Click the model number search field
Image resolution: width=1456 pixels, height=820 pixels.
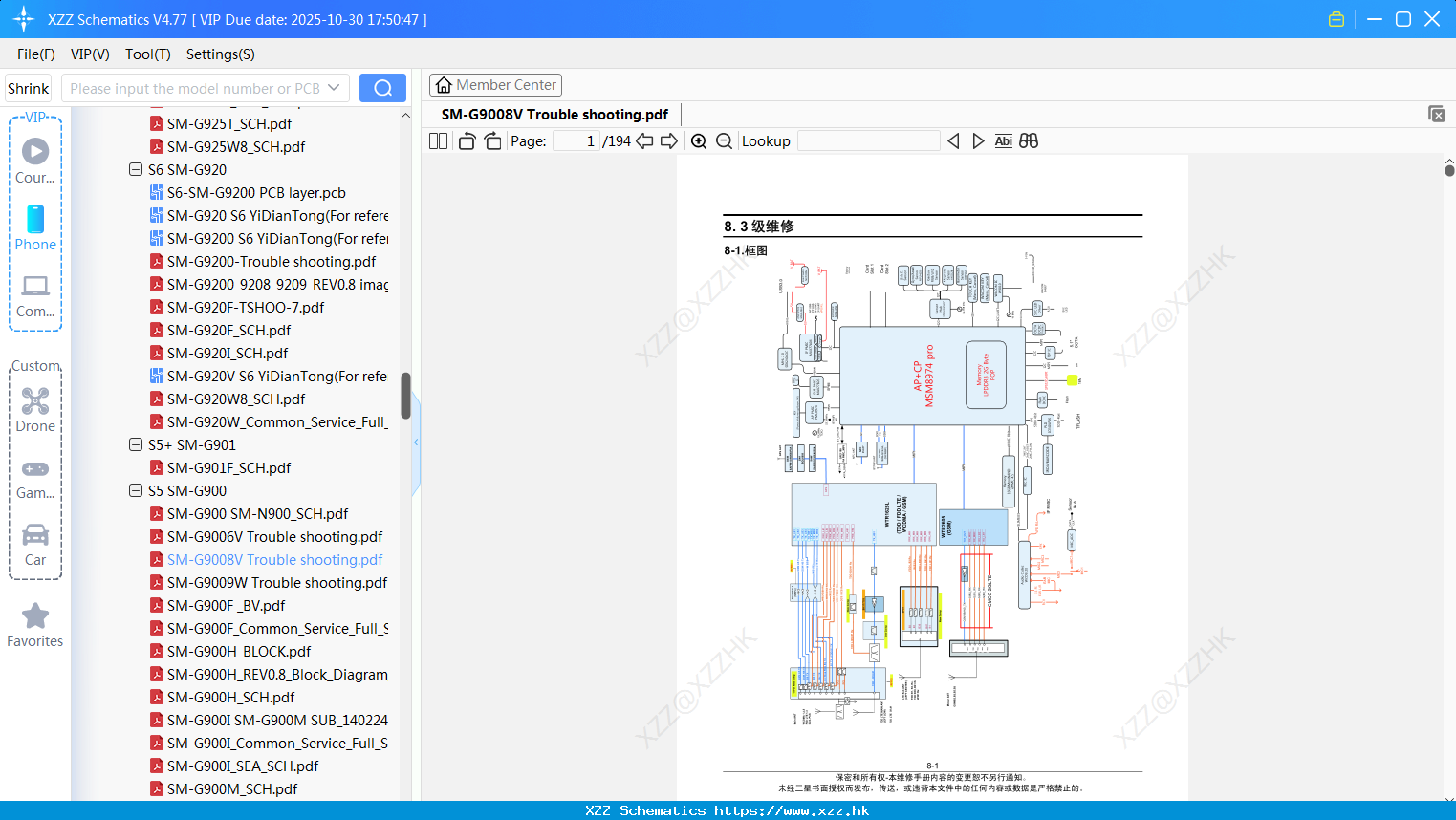point(194,88)
